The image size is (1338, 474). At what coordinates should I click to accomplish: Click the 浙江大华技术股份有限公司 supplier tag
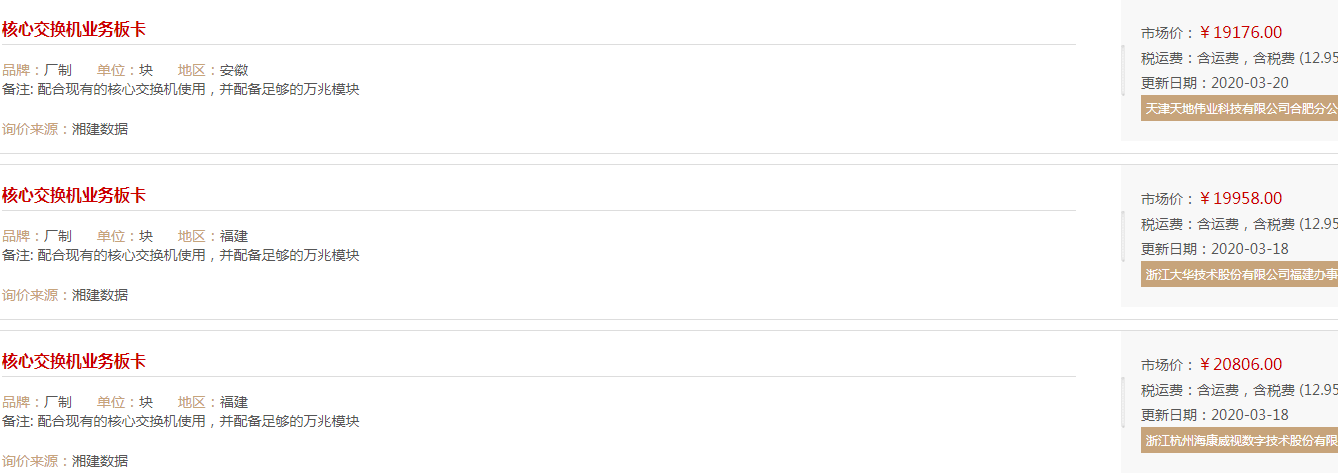pos(1239,274)
